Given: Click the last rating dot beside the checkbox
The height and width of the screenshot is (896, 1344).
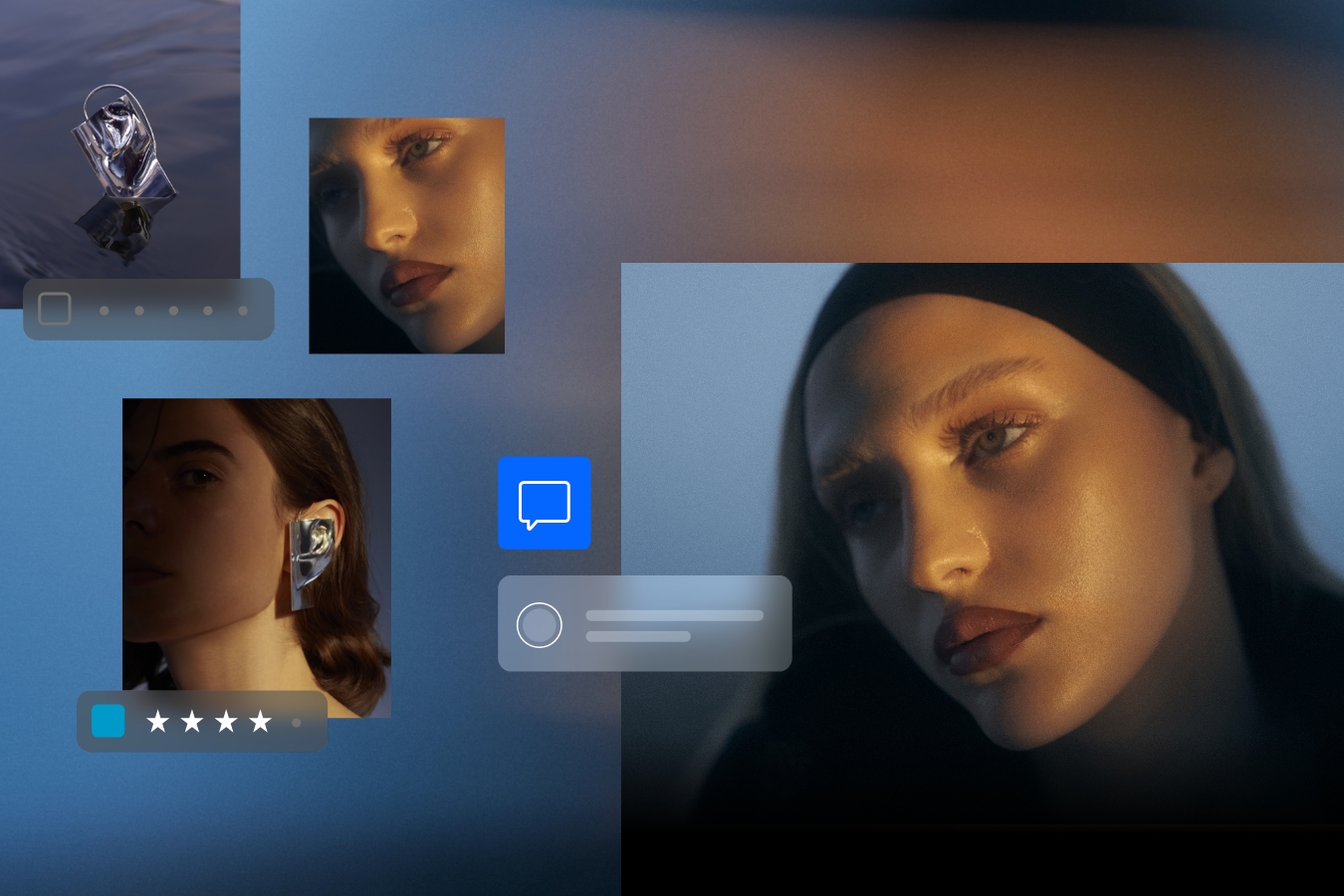Looking at the screenshot, I should coord(243,311).
